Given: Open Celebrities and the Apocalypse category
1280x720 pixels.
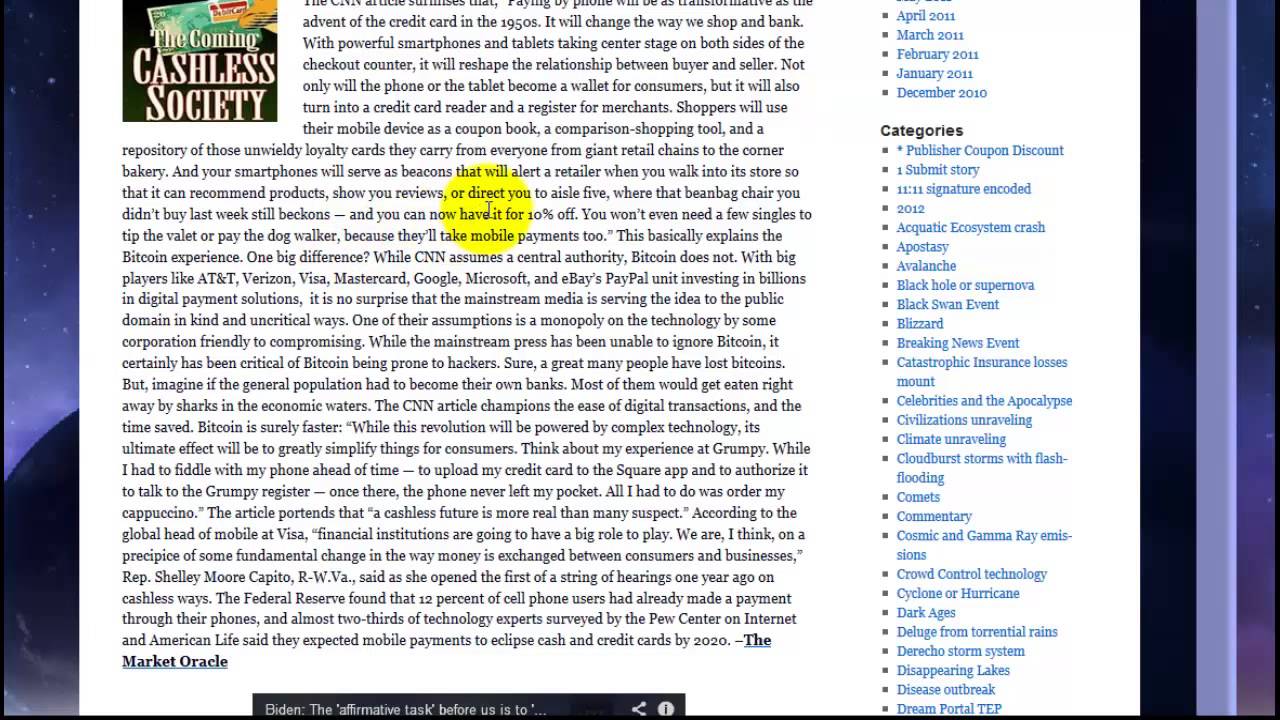Looking at the screenshot, I should [984, 401].
